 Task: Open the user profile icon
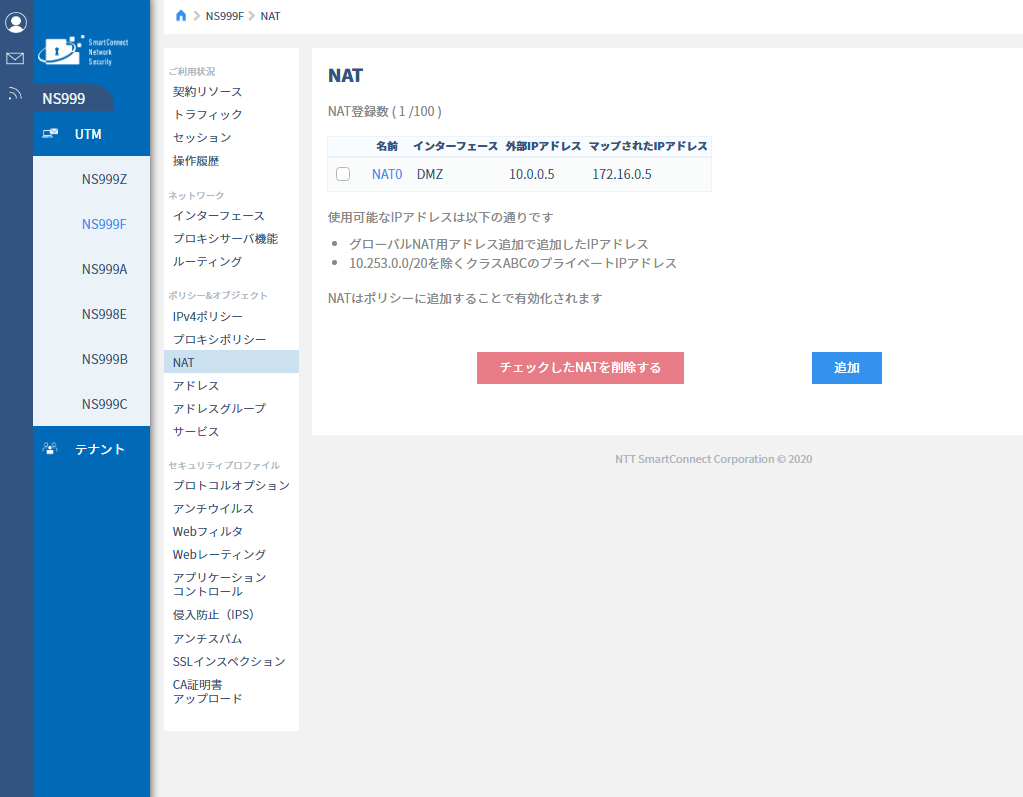(x=16, y=23)
